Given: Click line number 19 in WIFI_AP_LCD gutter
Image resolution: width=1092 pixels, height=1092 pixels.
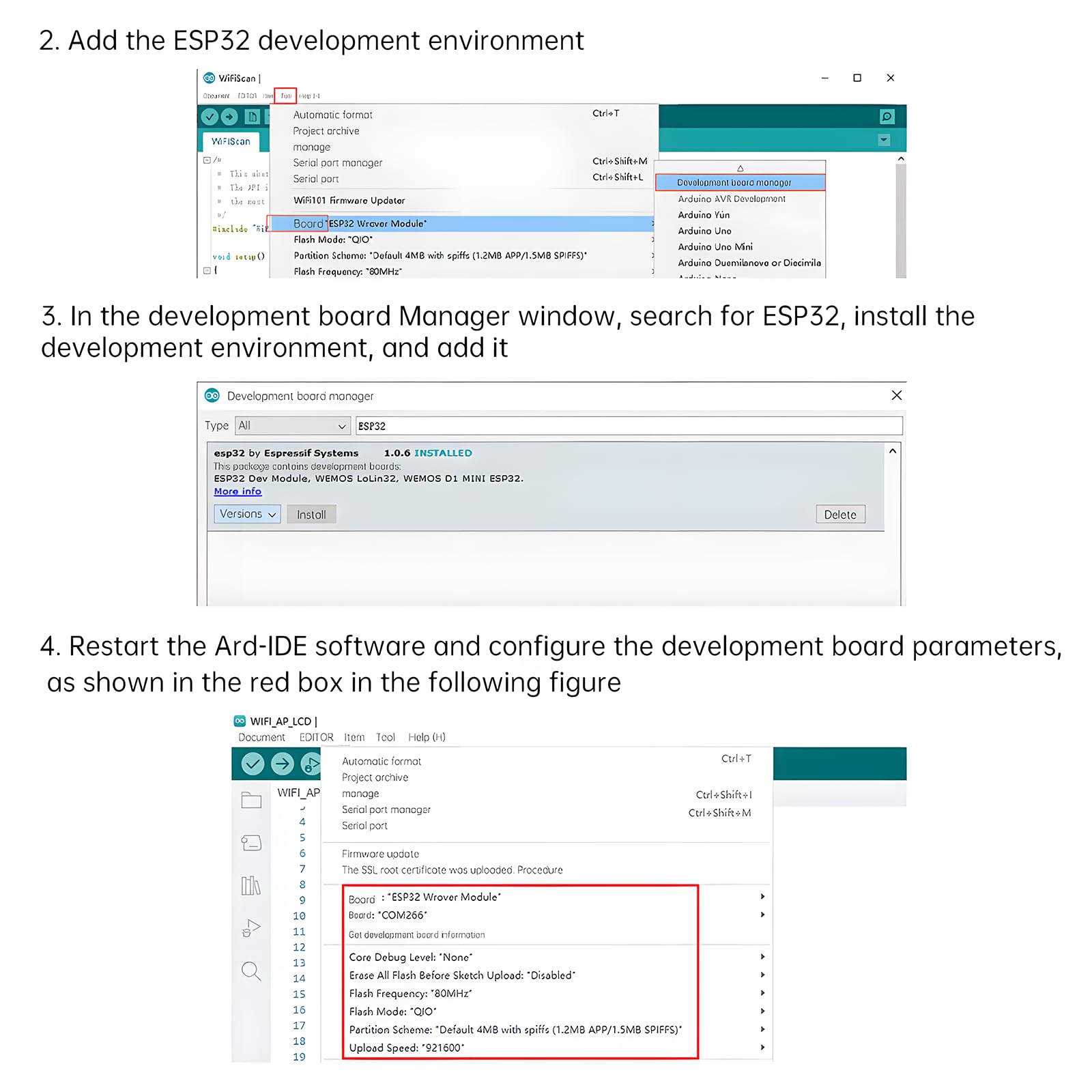Looking at the screenshot, I should pyautogui.click(x=299, y=1057).
